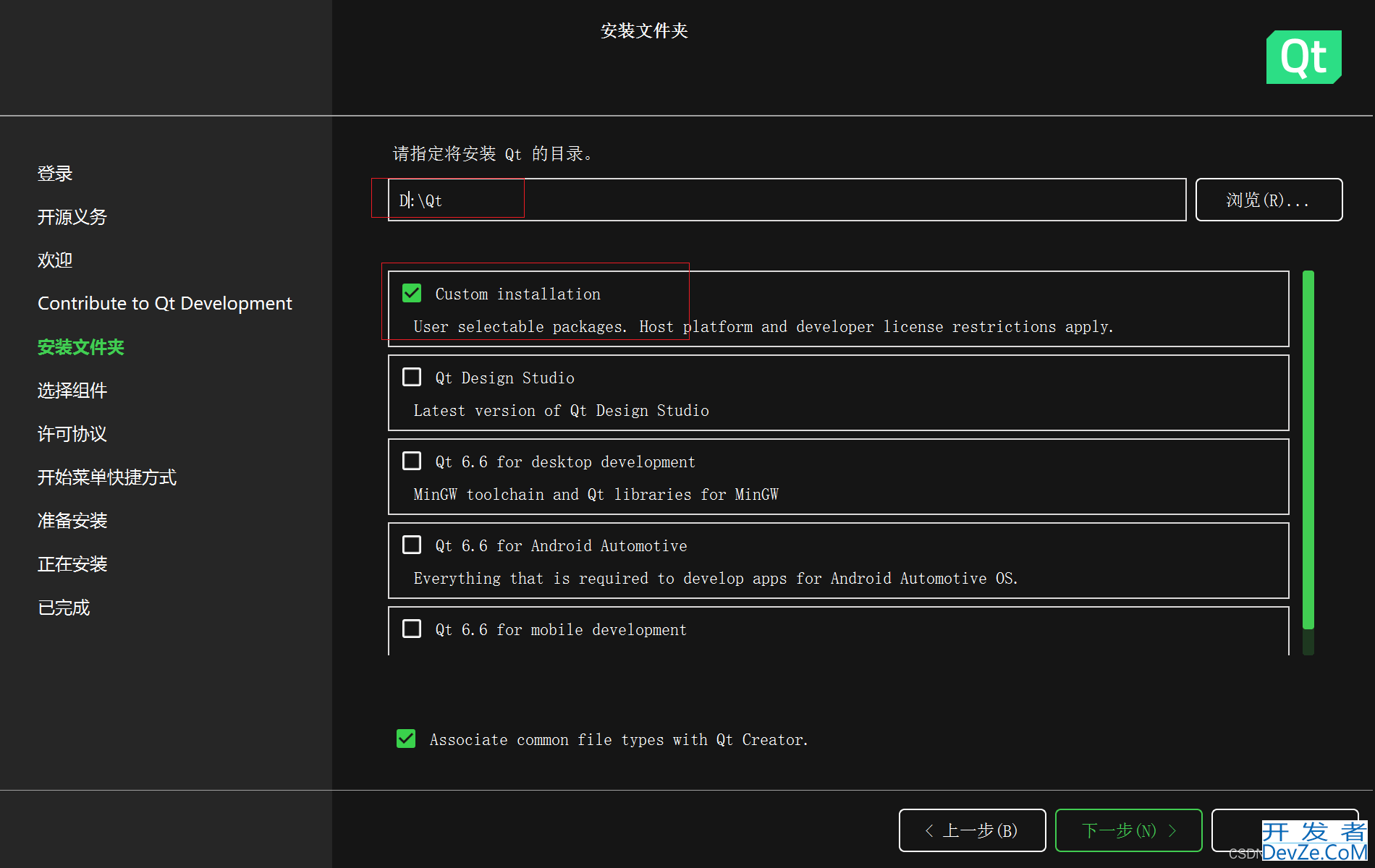
Task: Click 'User selectable packages' description text
Action: click(x=763, y=327)
